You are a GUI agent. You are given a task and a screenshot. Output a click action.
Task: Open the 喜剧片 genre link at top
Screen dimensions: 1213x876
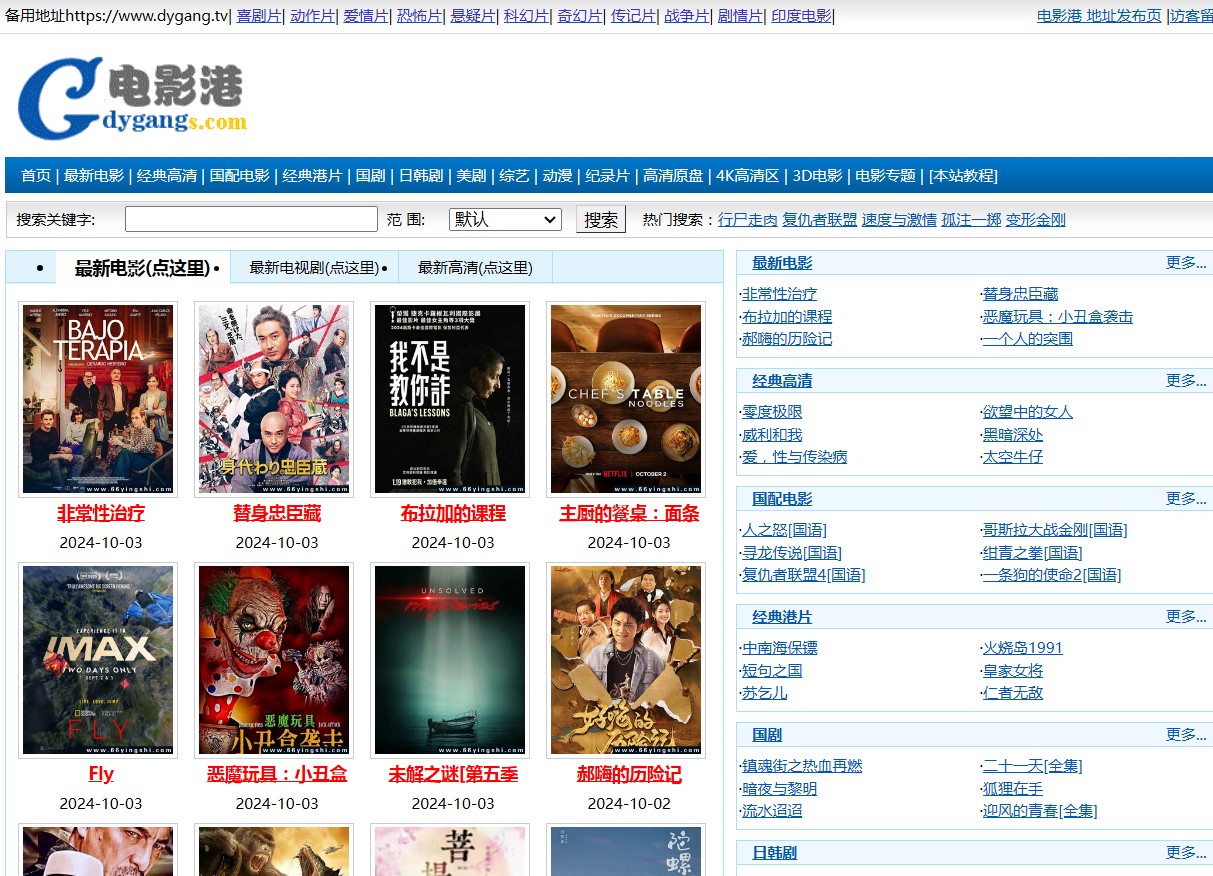(259, 16)
